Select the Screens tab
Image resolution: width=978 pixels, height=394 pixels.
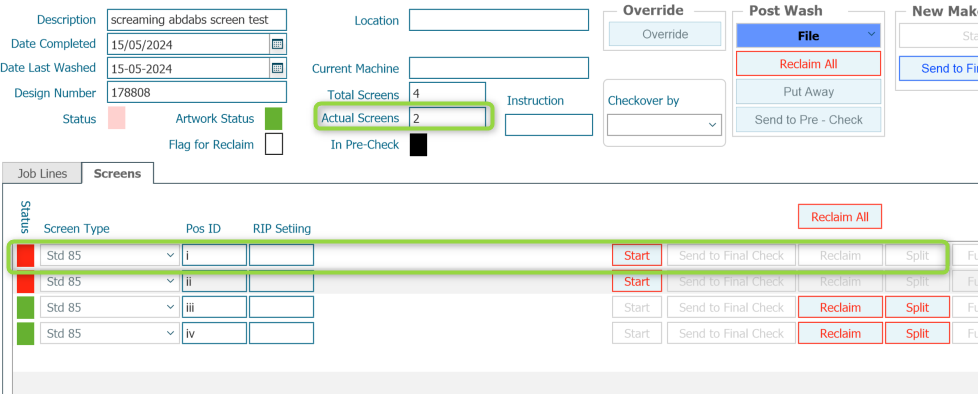[x=117, y=174]
